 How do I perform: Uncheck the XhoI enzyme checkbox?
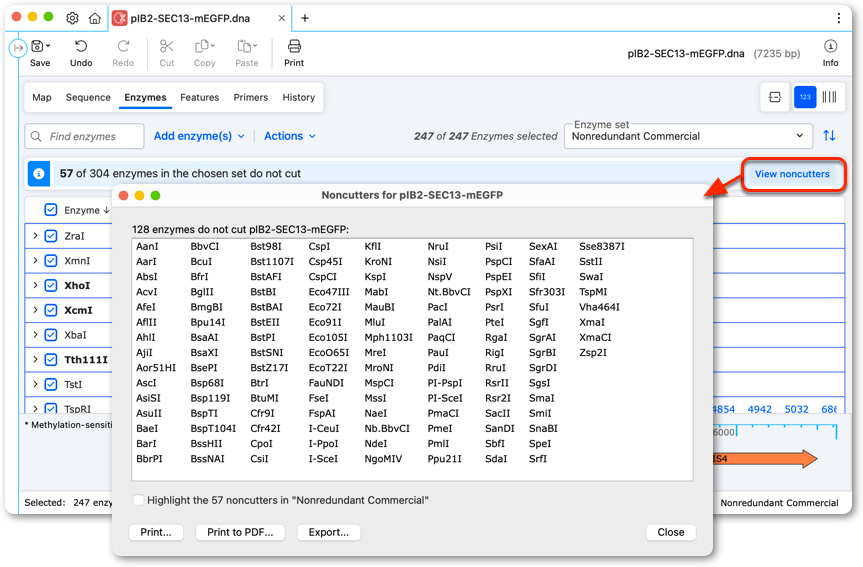[51, 285]
